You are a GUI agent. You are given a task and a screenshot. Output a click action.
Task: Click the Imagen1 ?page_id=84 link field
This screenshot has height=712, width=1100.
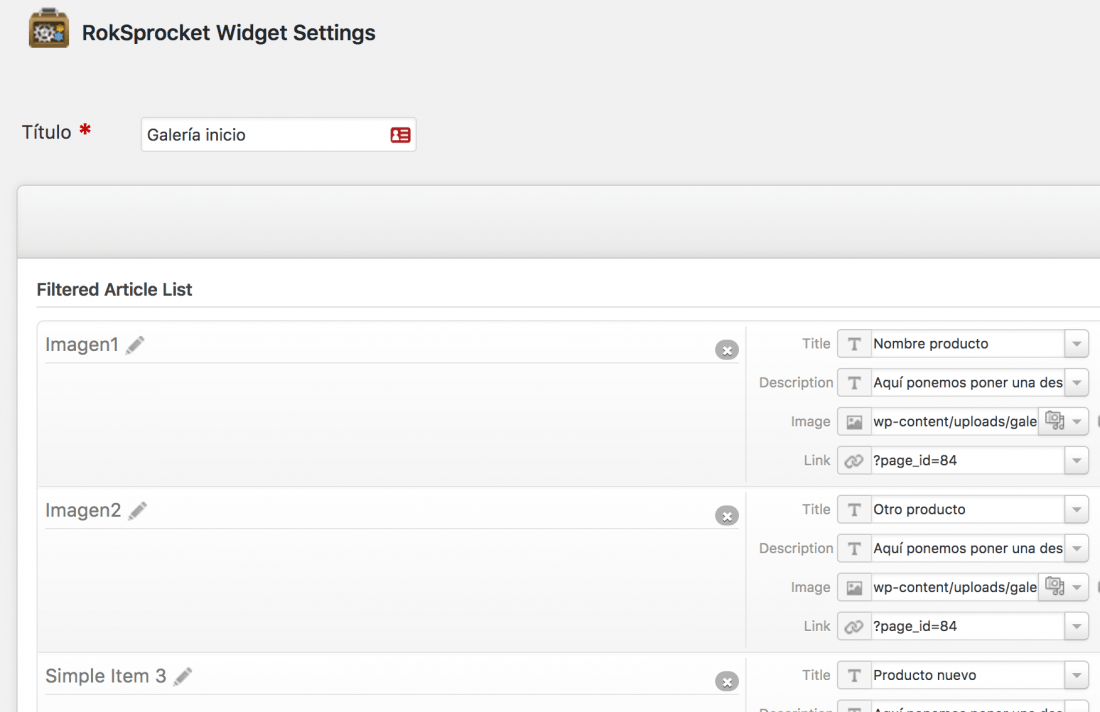(967, 461)
